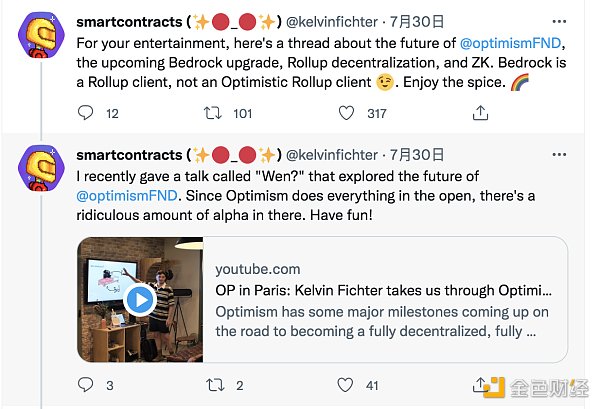Open the second tweet's 7月30日 timestamp
Screen dimensions: 600x409
(416, 154)
